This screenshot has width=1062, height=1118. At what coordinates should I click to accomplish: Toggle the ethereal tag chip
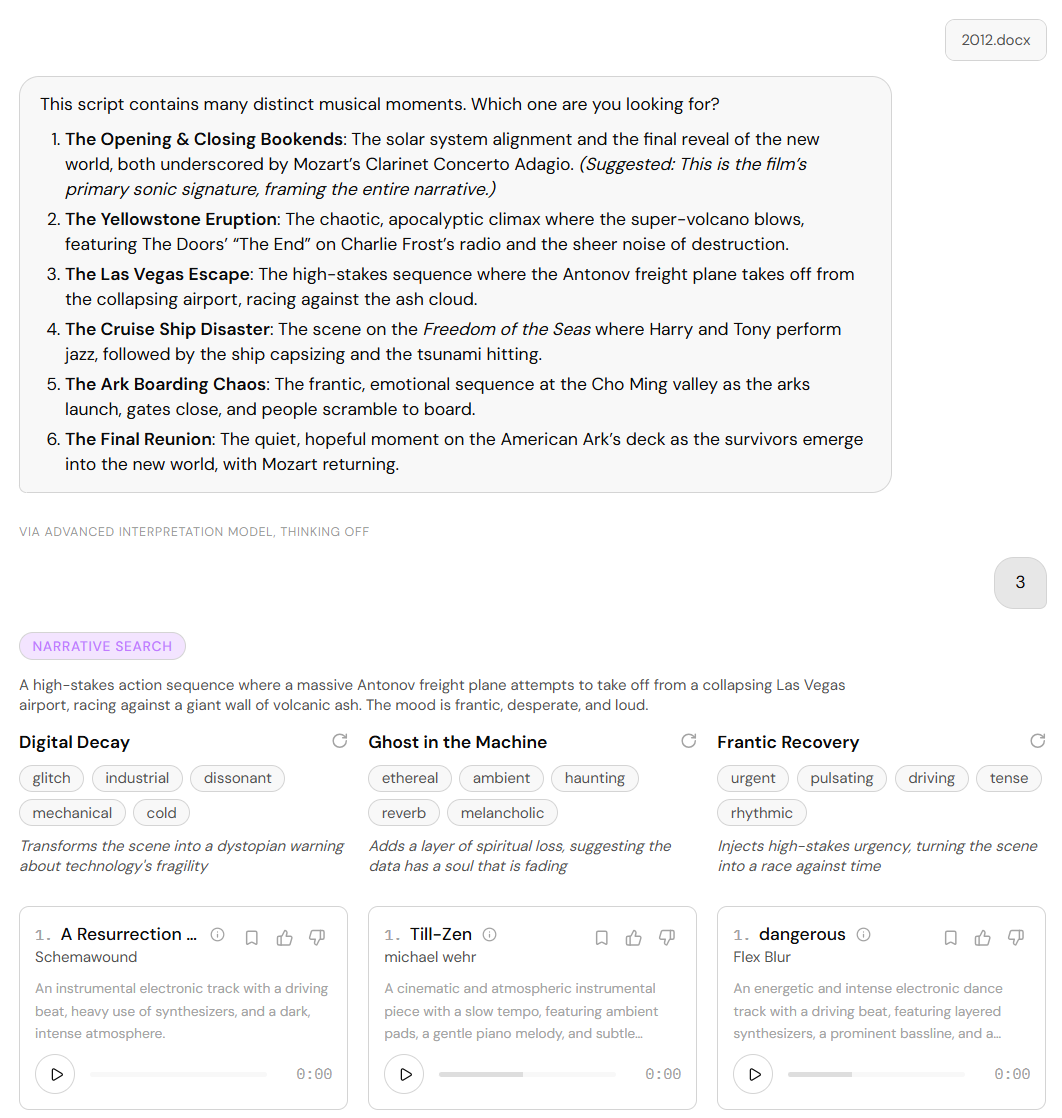pyautogui.click(x=410, y=778)
